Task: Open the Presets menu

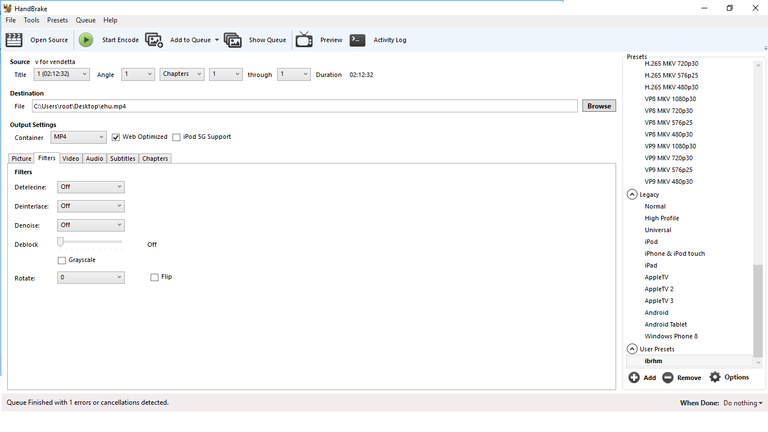Action: pos(57,20)
